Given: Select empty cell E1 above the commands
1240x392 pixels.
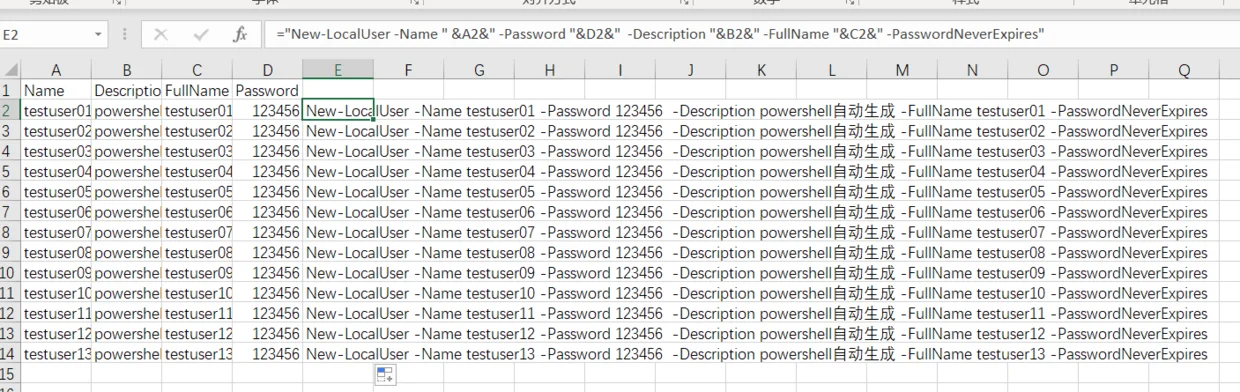Looking at the screenshot, I should (338, 90).
